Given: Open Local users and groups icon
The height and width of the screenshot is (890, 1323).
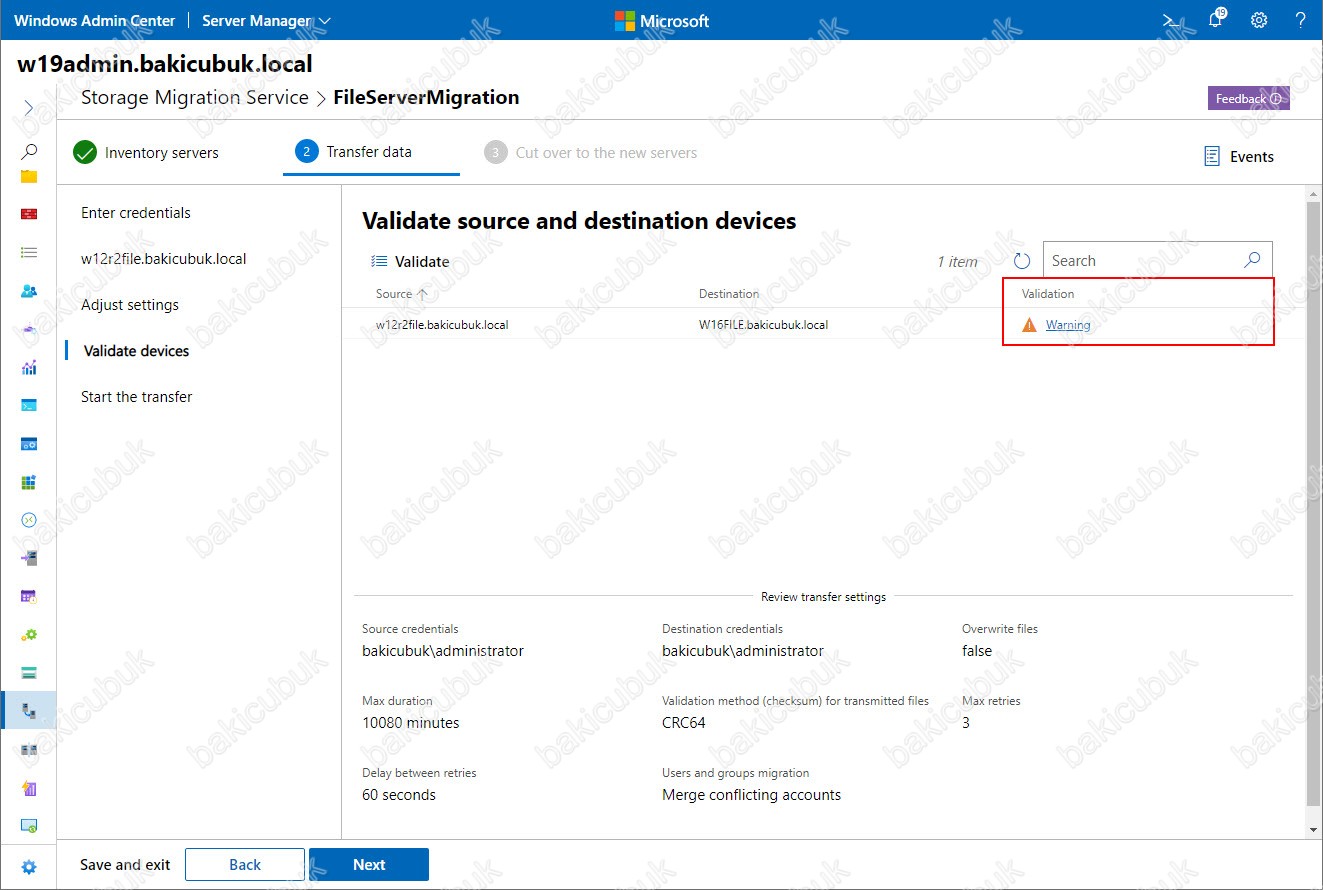Looking at the screenshot, I should (29, 291).
